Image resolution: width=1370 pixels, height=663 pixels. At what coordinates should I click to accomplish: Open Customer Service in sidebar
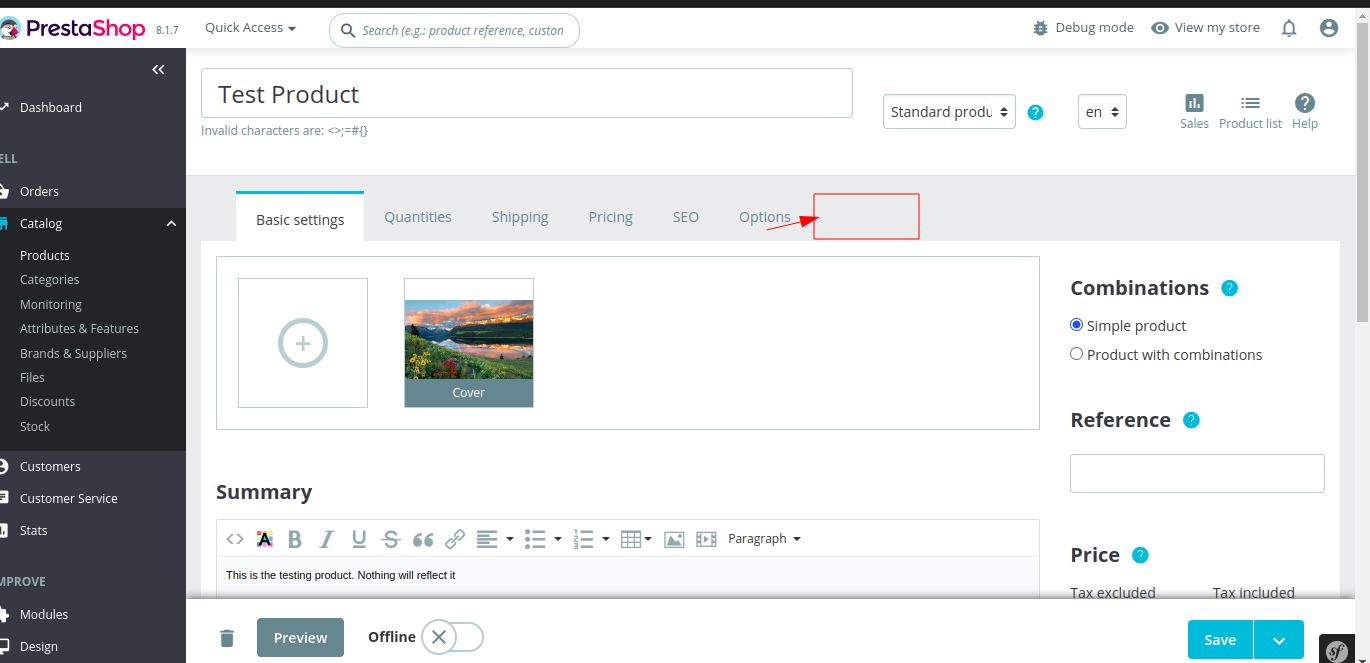pos(68,498)
